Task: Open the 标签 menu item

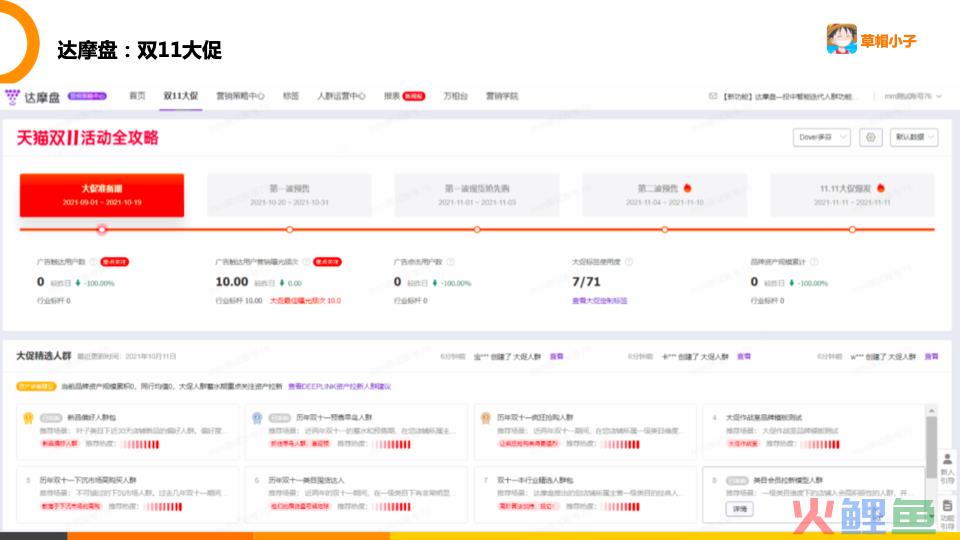Action: pos(291,96)
